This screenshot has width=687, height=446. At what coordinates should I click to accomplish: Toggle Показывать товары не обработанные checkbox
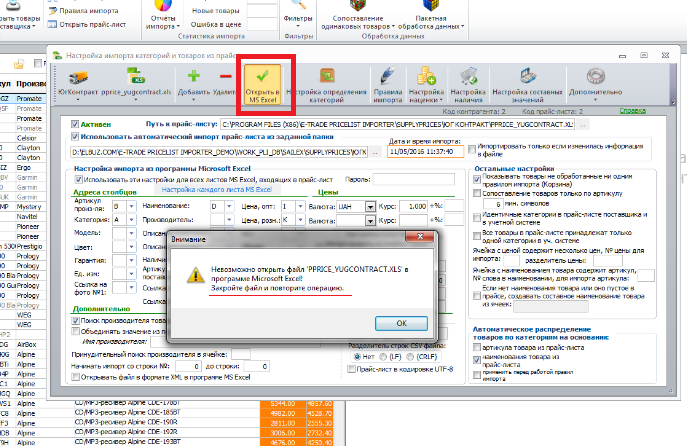(477, 179)
